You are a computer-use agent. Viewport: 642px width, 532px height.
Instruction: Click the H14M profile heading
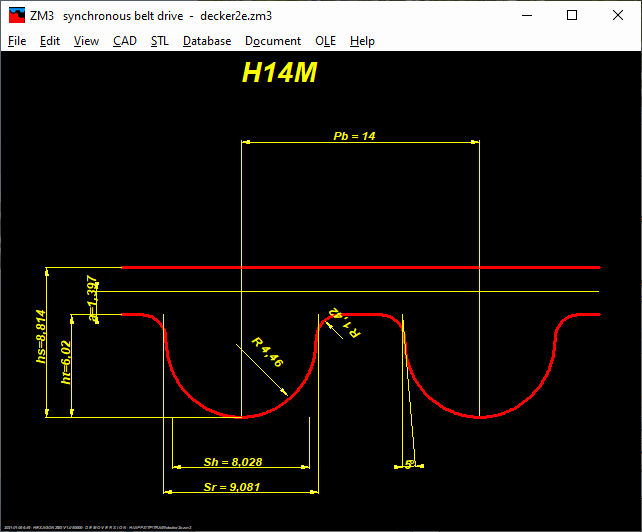[x=280, y=74]
